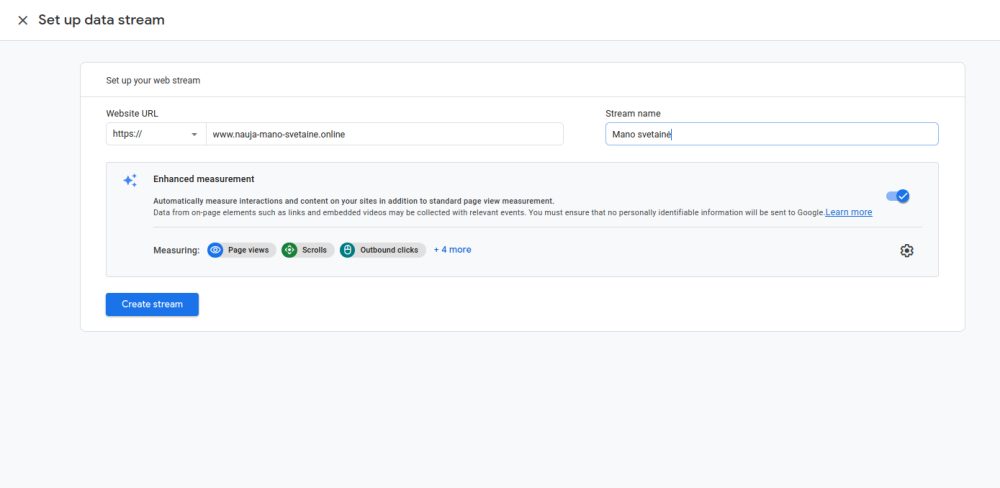Select the Scrolls chip label
This screenshot has width=1000, height=488.
[314, 250]
